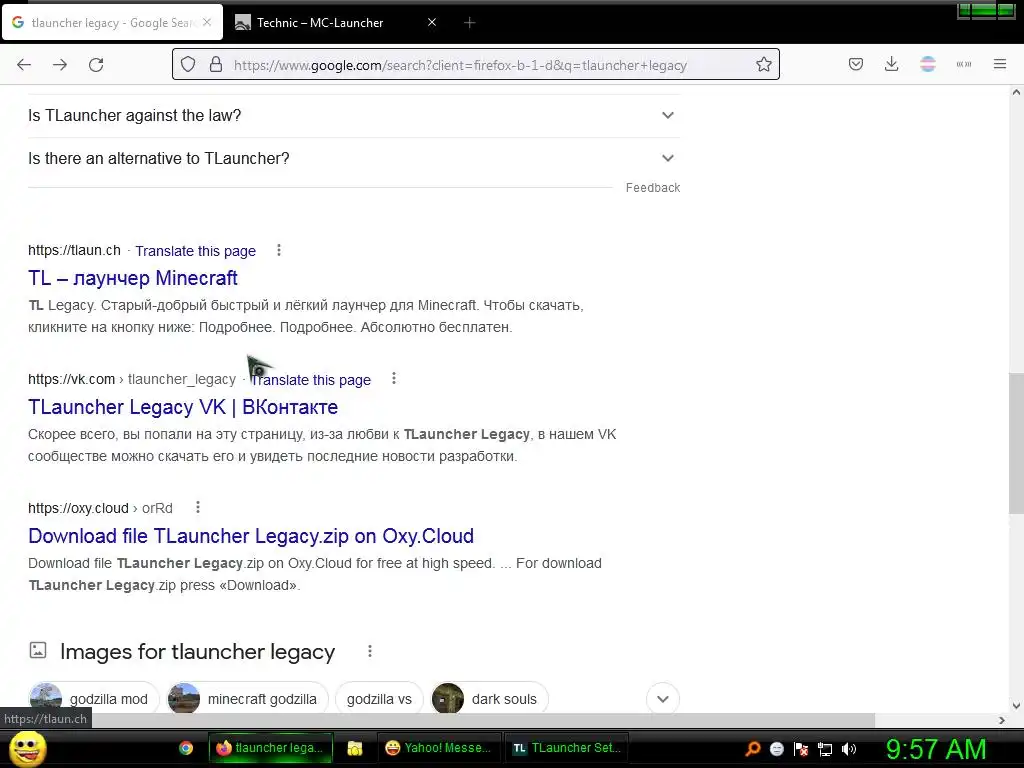Viewport: 1024px width, 768px height.
Task: Click the horizontal scrollbar thumb
Action: (483, 720)
